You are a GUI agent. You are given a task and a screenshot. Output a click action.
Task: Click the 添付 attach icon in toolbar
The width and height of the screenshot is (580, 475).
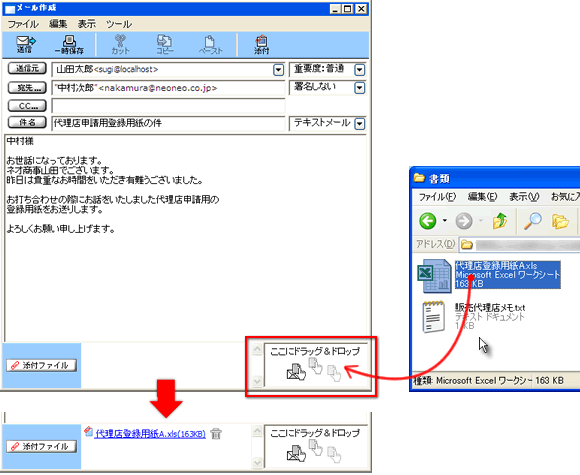262,44
